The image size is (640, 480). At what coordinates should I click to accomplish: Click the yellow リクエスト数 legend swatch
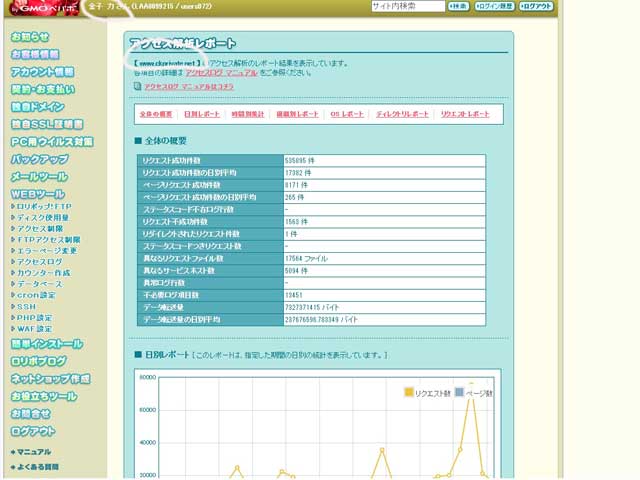pyautogui.click(x=409, y=393)
